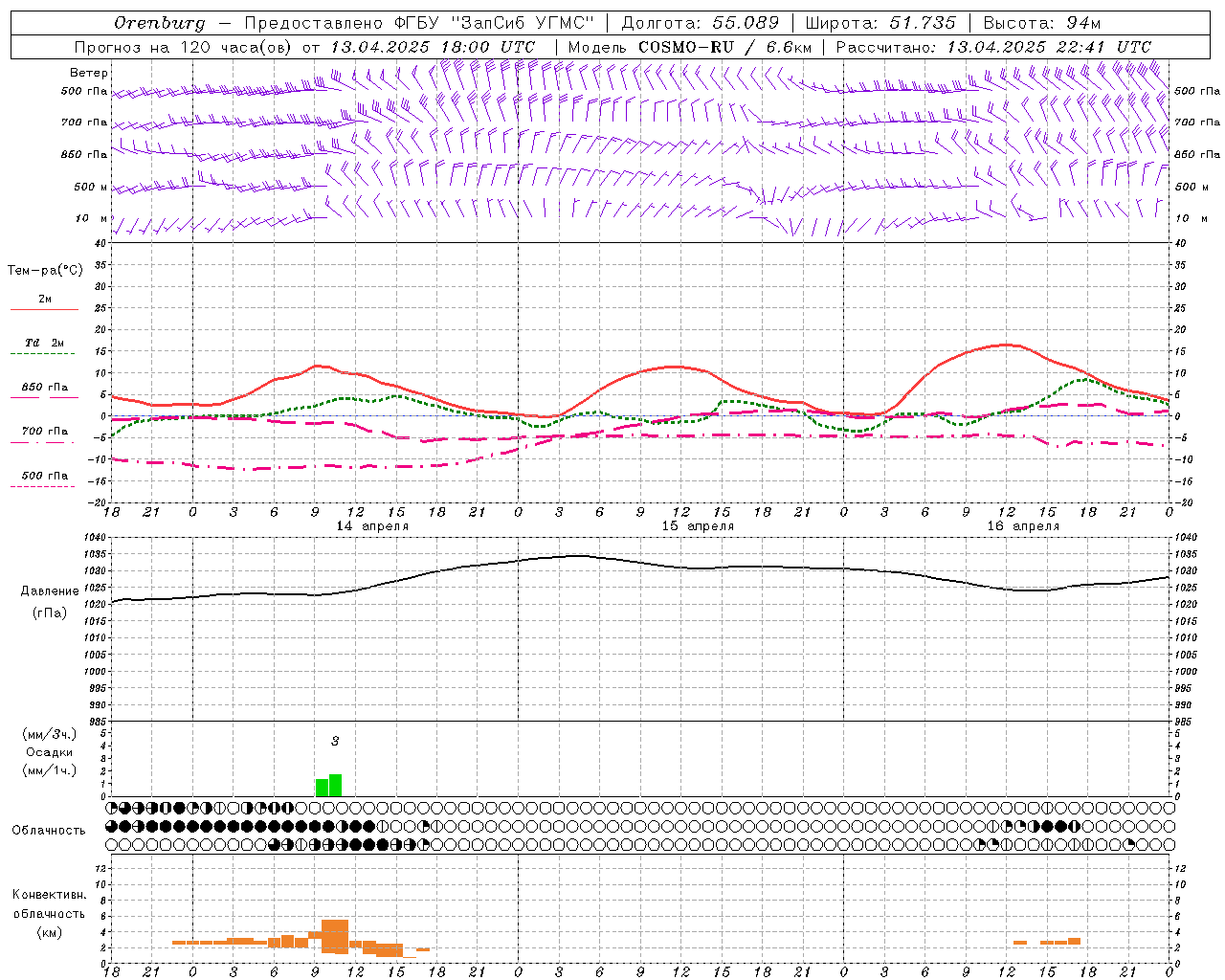The image size is (1225, 980).
Task: Click the '3' value above green precipitation bars
Action: [335, 741]
